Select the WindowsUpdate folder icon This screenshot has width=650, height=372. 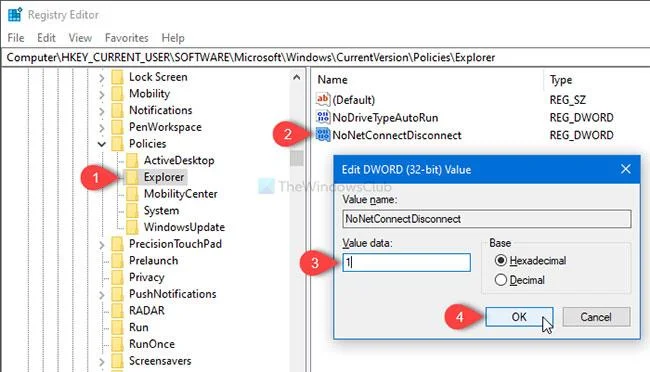pyautogui.click(x=132, y=227)
